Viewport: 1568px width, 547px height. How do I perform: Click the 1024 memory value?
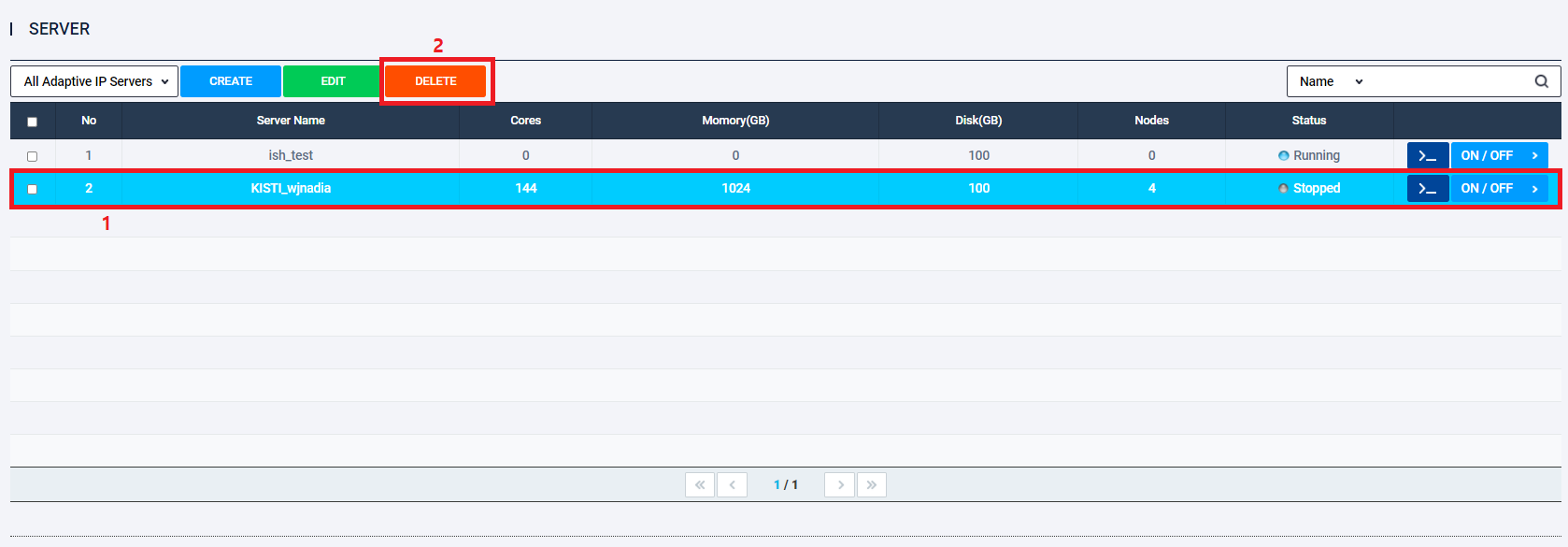coord(735,188)
